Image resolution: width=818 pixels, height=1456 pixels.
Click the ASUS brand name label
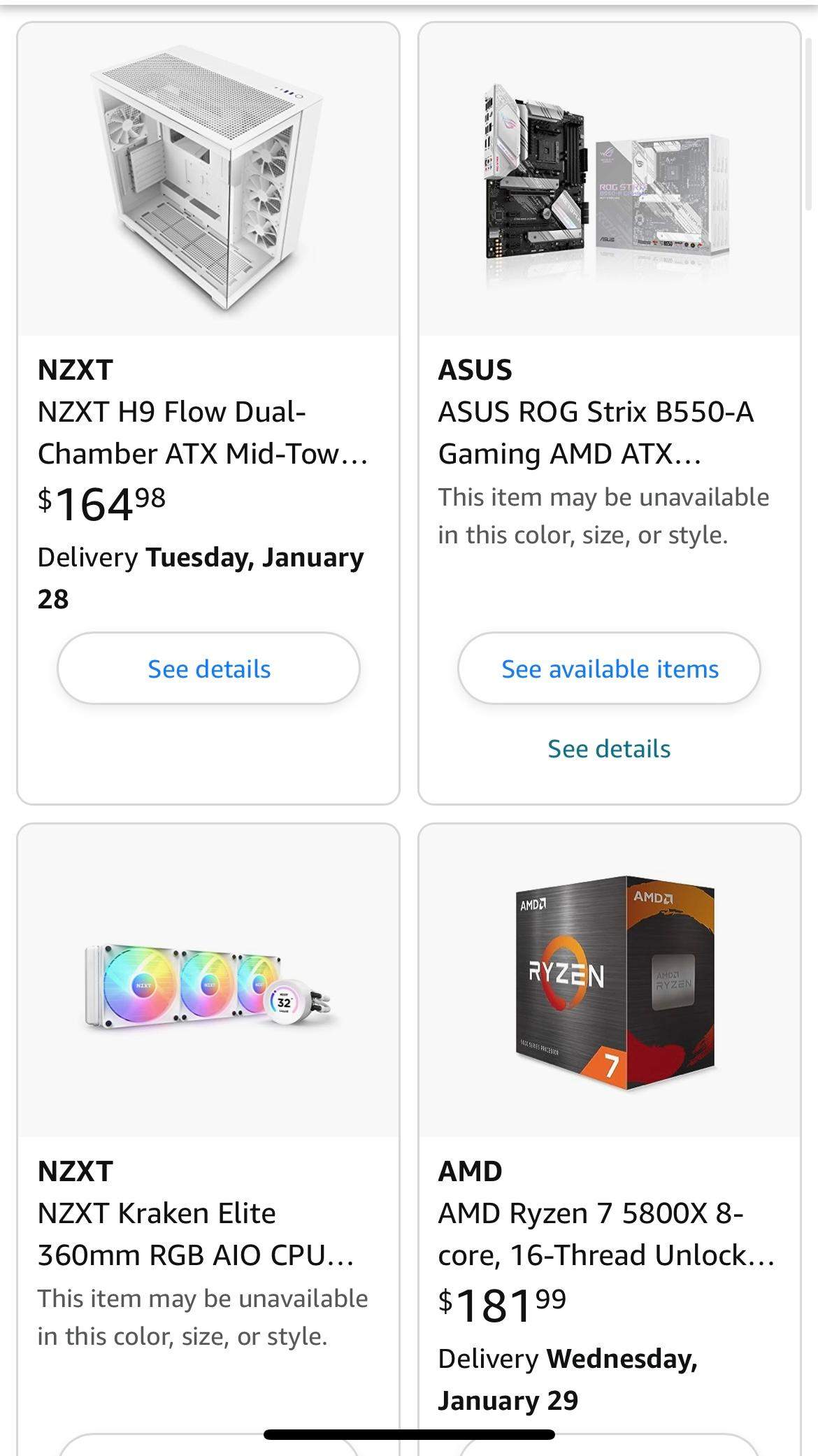475,370
